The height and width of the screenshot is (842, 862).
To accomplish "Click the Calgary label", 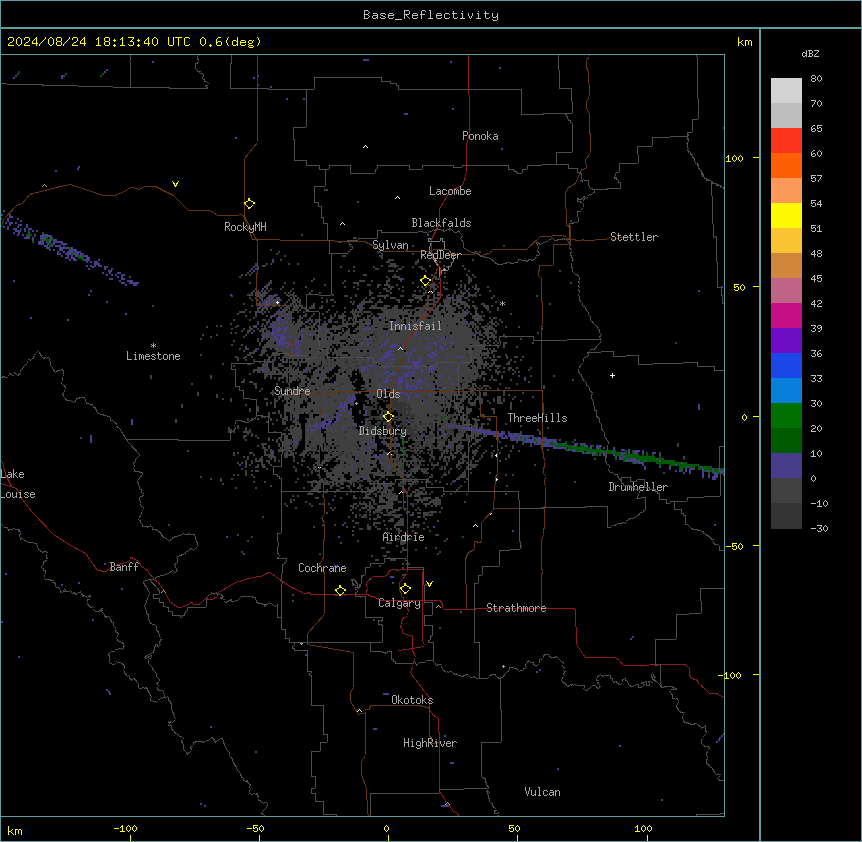I will tap(399, 603).
